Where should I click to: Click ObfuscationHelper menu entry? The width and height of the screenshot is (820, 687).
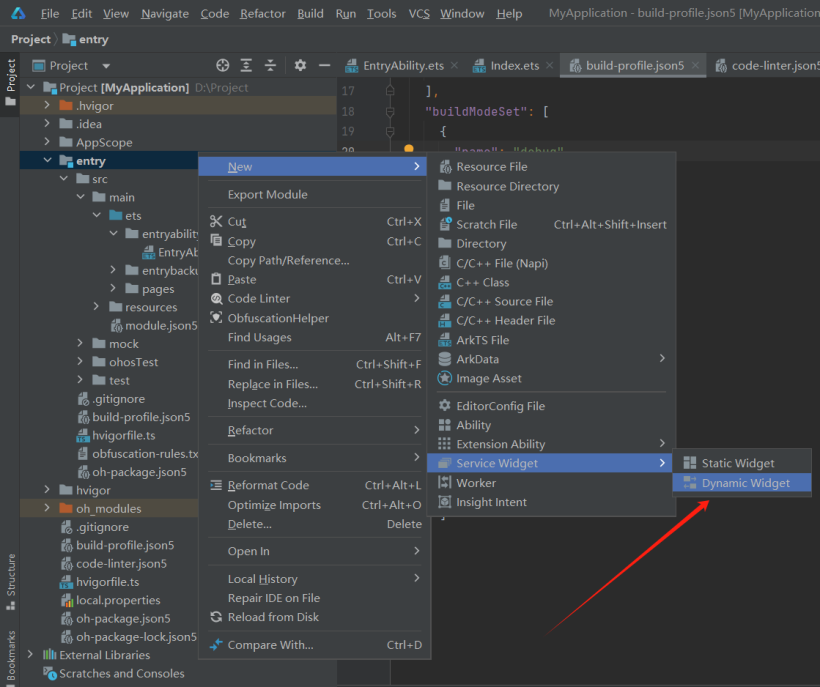(x=315, y=318)
